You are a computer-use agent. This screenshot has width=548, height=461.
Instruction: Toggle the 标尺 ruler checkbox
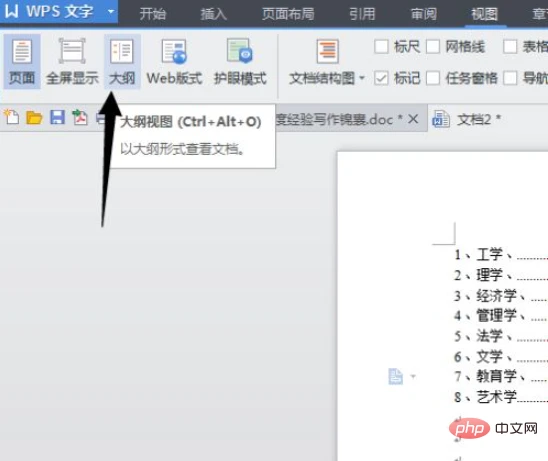(x=381, y=46)
